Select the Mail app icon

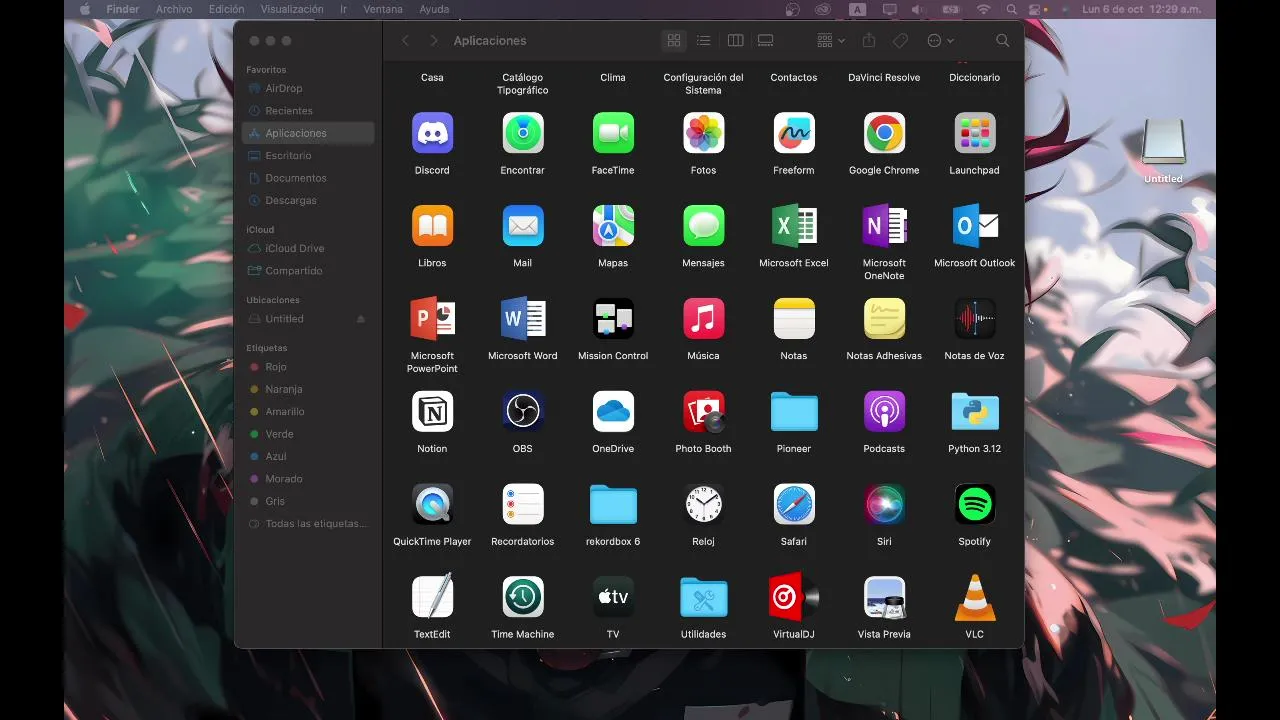(x=523, y=226)
